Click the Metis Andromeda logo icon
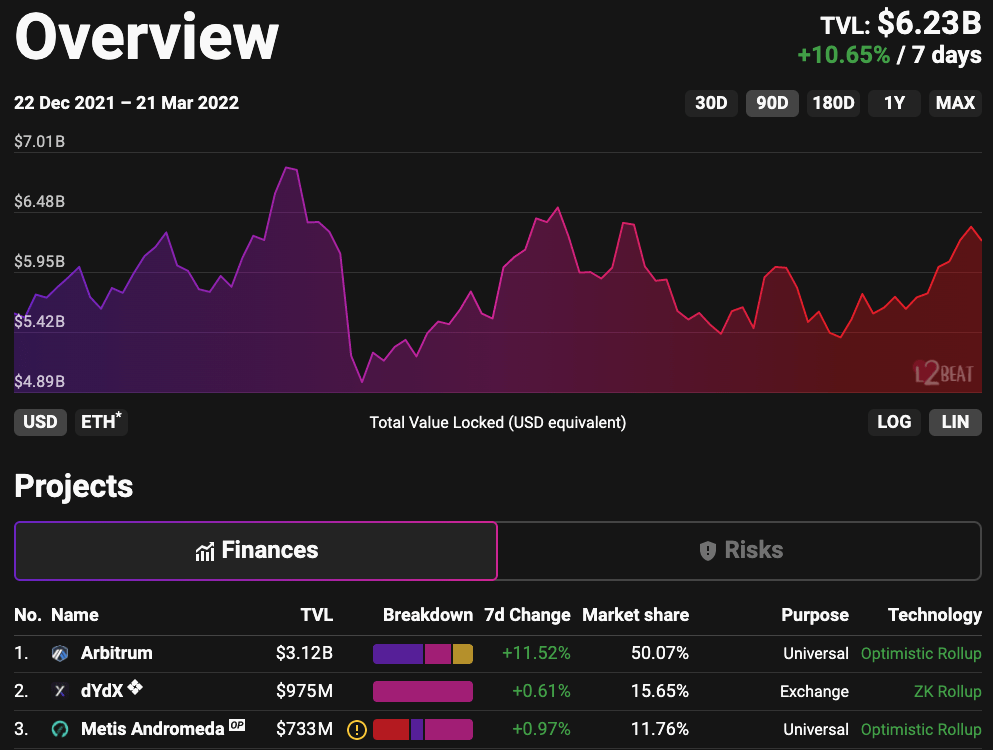This screenshot has width=993, height=750. (59, 730)
